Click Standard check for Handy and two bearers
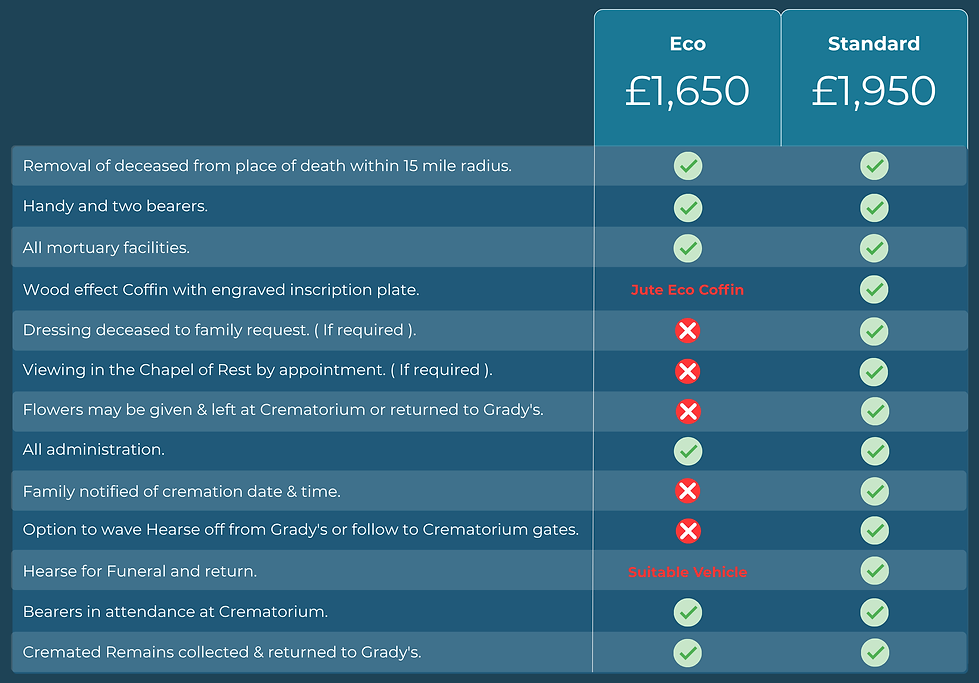This screenshot has width=979, height=683. coord(874,207)
